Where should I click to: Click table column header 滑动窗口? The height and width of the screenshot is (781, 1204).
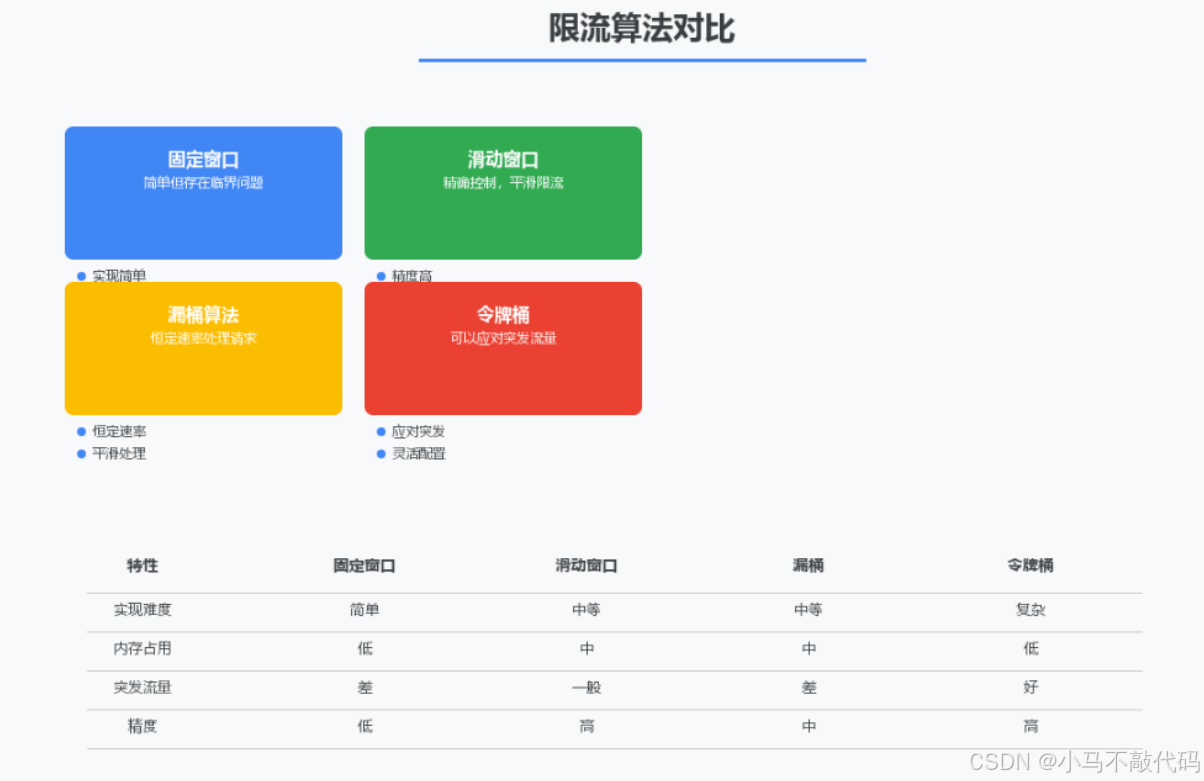[x=586, y=565]
